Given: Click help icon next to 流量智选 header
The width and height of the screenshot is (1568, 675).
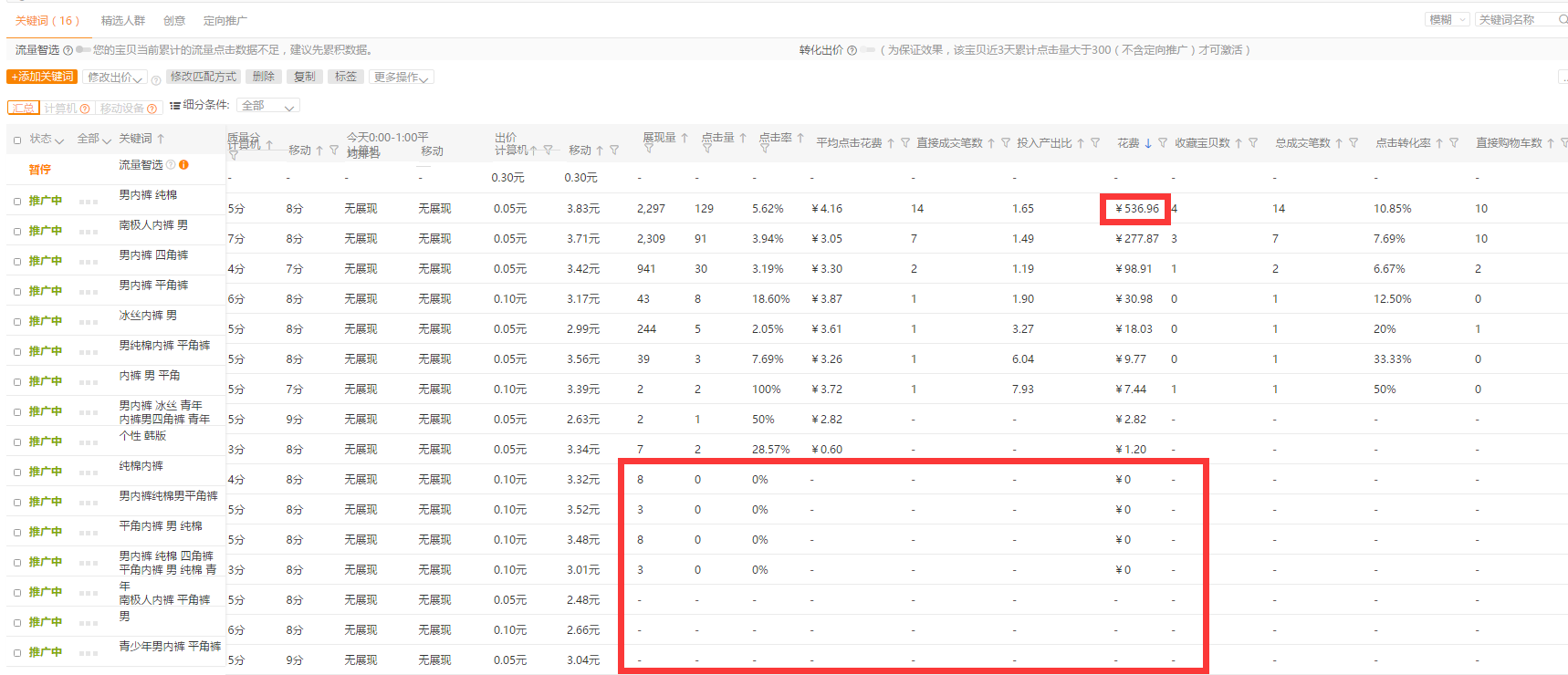Looking at the screenshot, I should (x=68, y=50).
